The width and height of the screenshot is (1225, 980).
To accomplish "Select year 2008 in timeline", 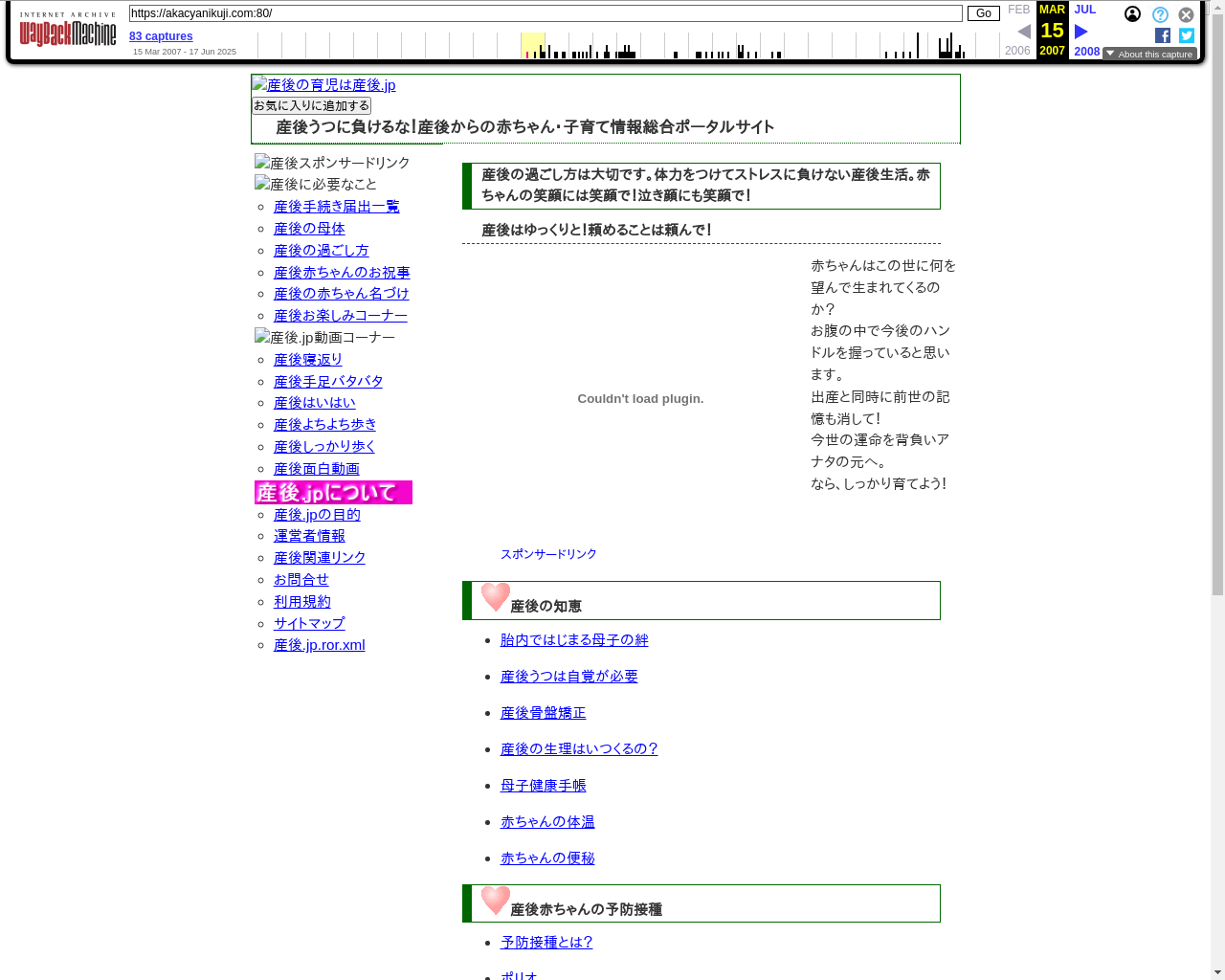I will coord(1086,52).
